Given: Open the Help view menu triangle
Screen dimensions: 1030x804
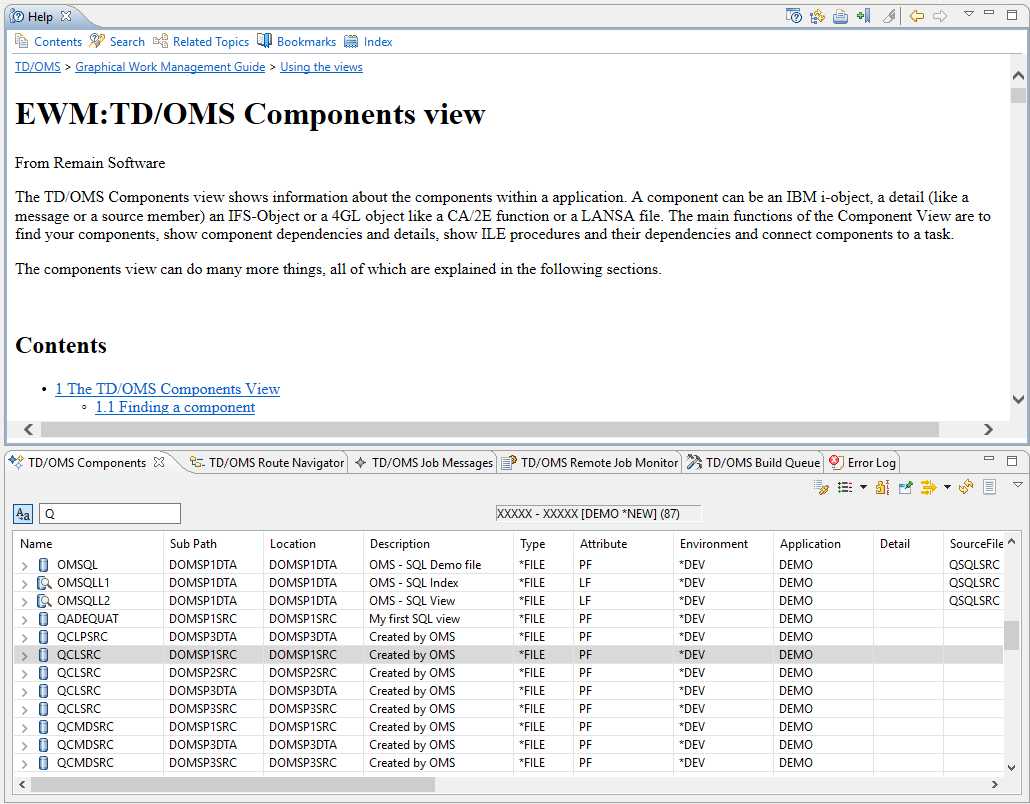Looking at the screenshot, I should [968, 14].
